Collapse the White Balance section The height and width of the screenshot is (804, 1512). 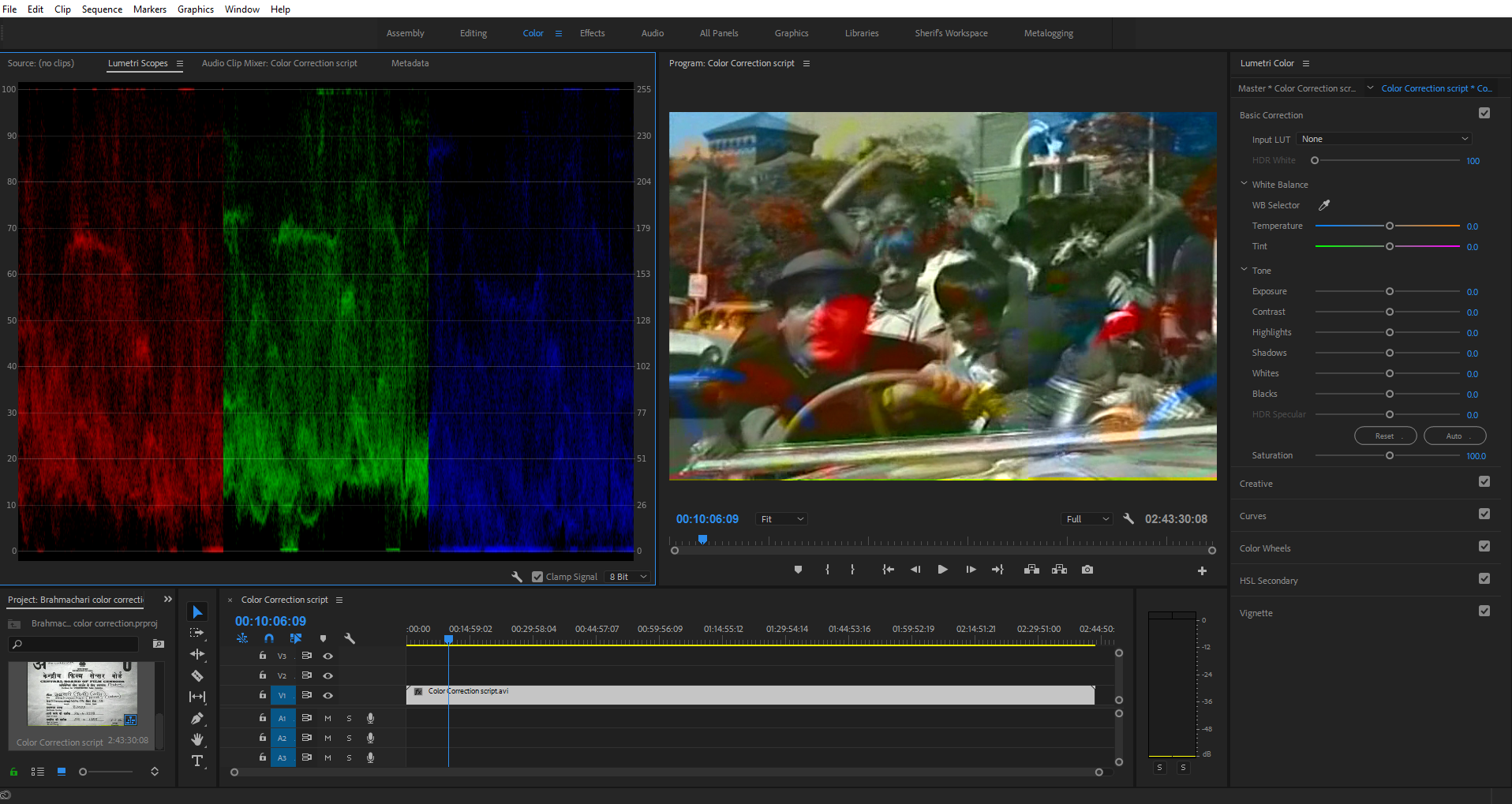tap(1244, 184)
